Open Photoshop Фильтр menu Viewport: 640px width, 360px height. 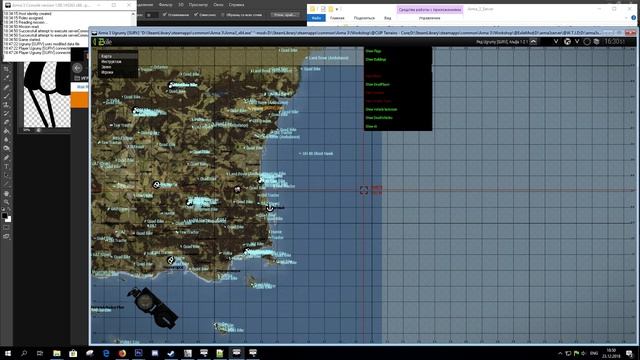(x=165, y=5)
